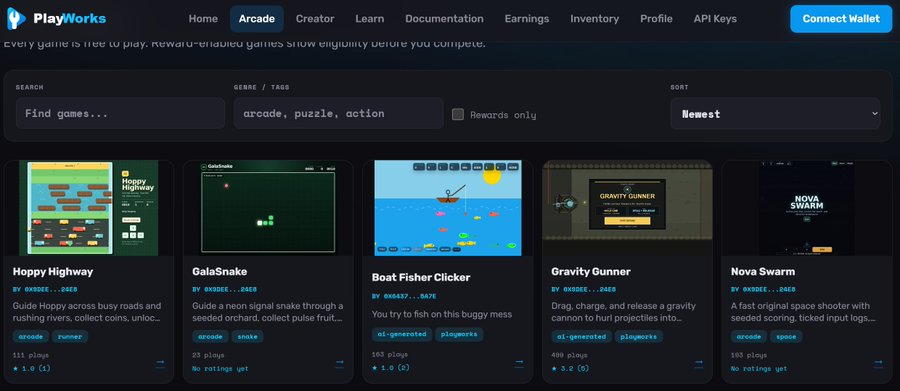Screen dimensions: 900x391
Task: Enable the Rewards only checkbox
Action: (x=457, y=114)
